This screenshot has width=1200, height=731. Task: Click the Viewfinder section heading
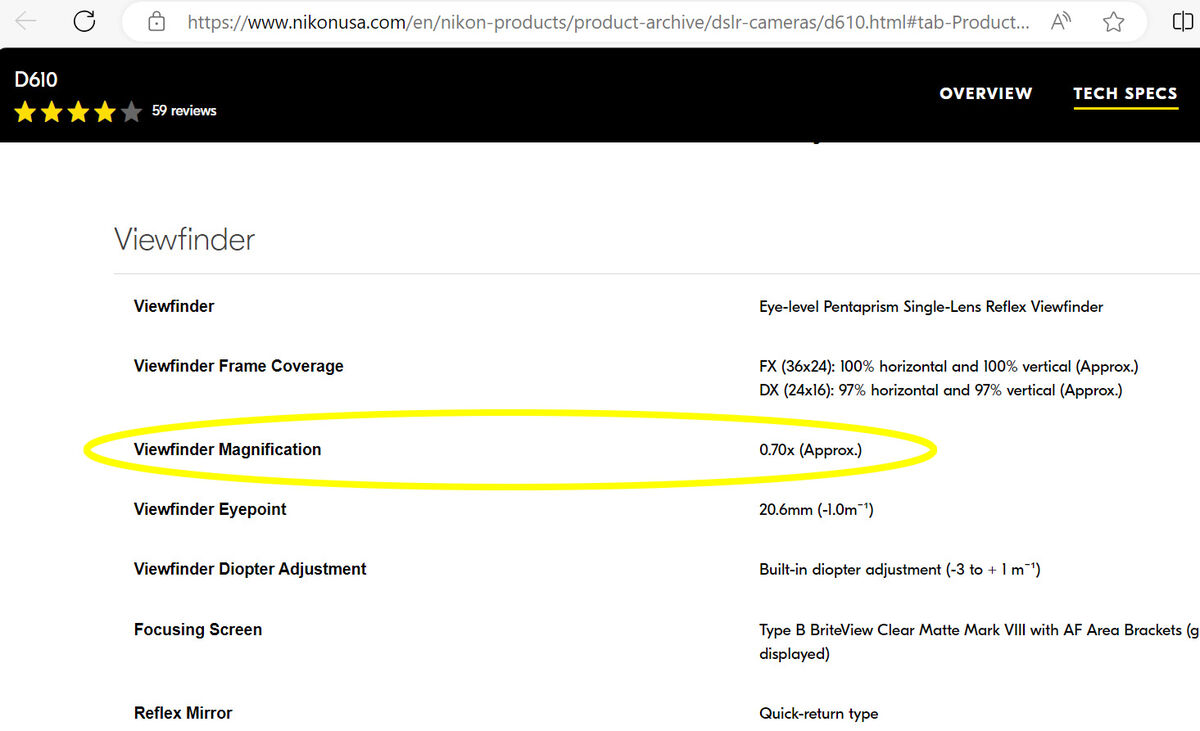[x=184, y=240]
